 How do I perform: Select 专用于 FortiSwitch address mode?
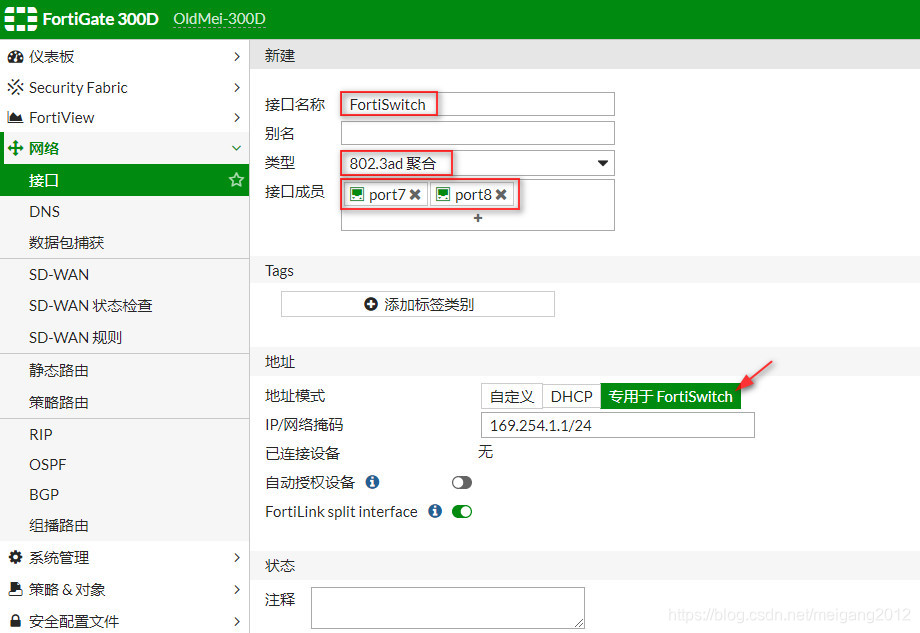pyautogui.click(x=671, y=397)
